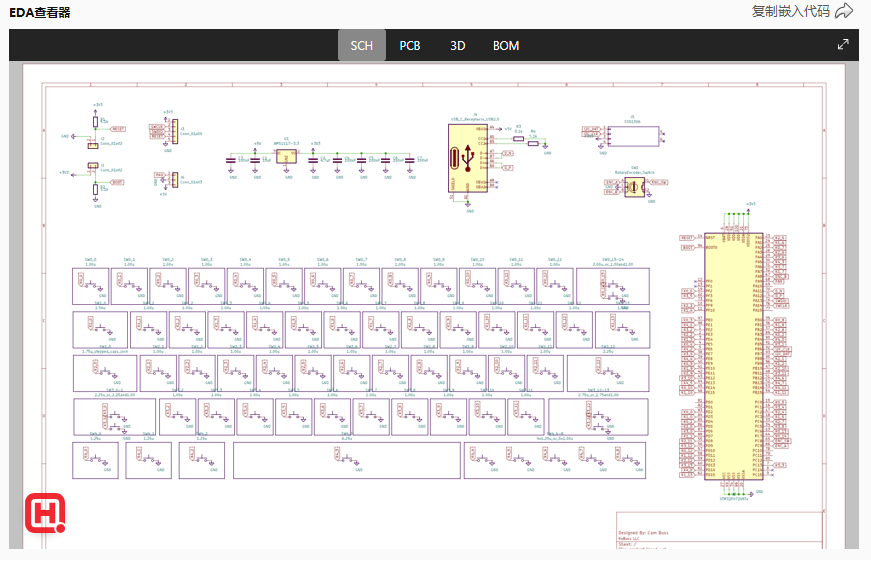The image size is (871, 565).
Task: Click the 复制嵌入代码 link
Action: tap(790, 11)
